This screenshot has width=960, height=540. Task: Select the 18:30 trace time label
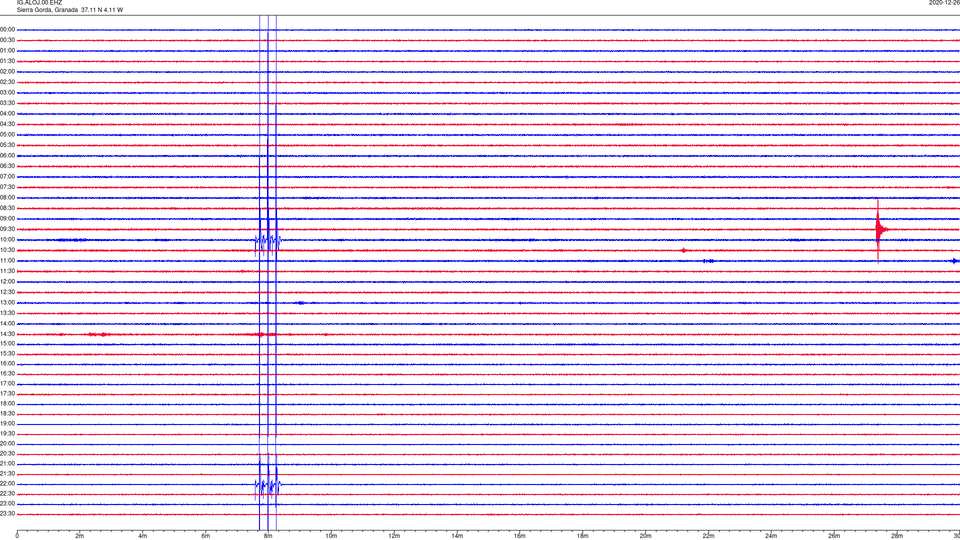click(7, 414)
